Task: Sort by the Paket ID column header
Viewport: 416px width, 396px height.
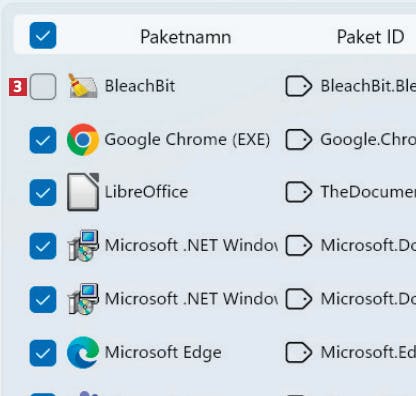Action: (x=370, y=37)
